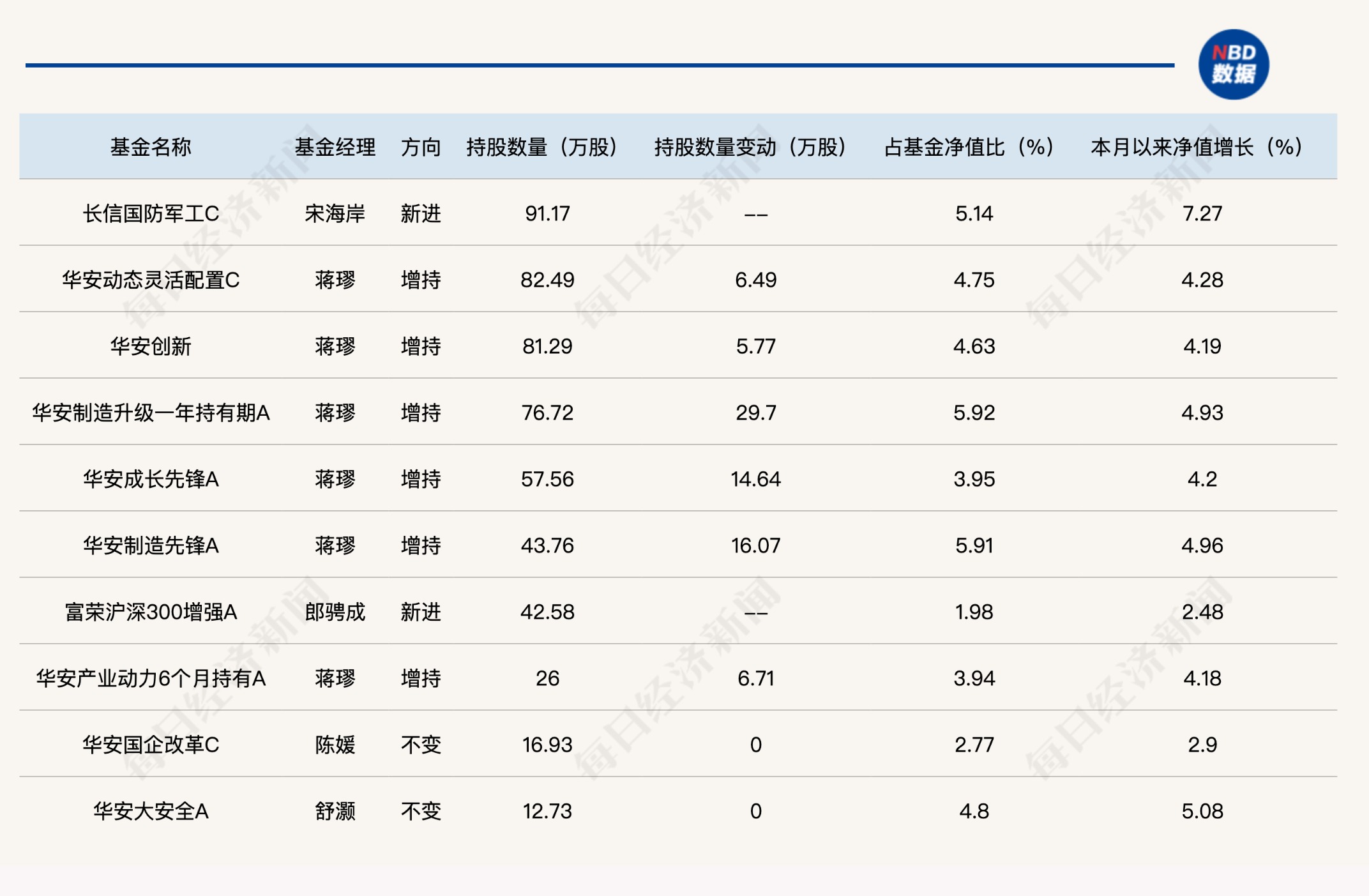Select the 基金名称 column header
Image resolution: width=1369 pixels, height=896 pixels.
pos(151,147)
